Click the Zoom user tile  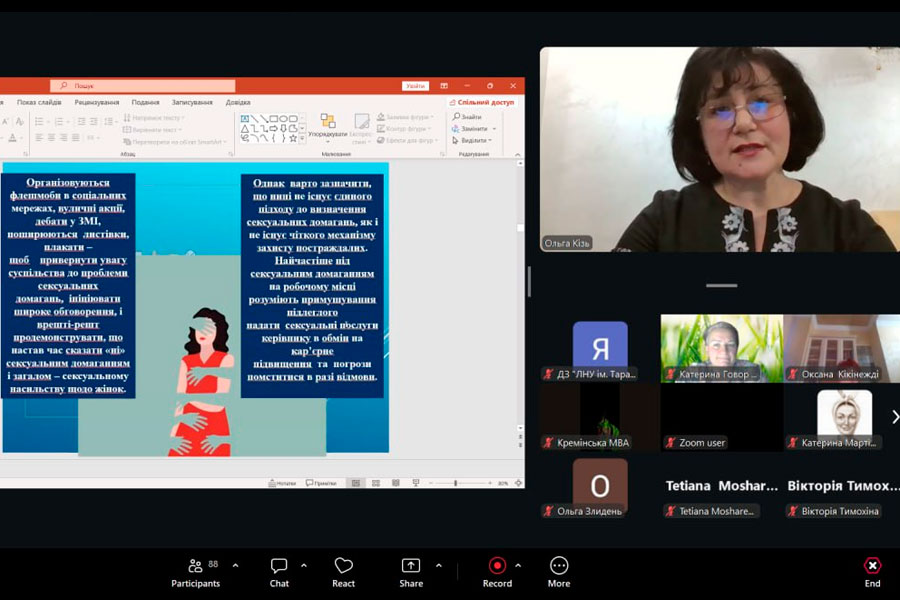coord(721,417)
